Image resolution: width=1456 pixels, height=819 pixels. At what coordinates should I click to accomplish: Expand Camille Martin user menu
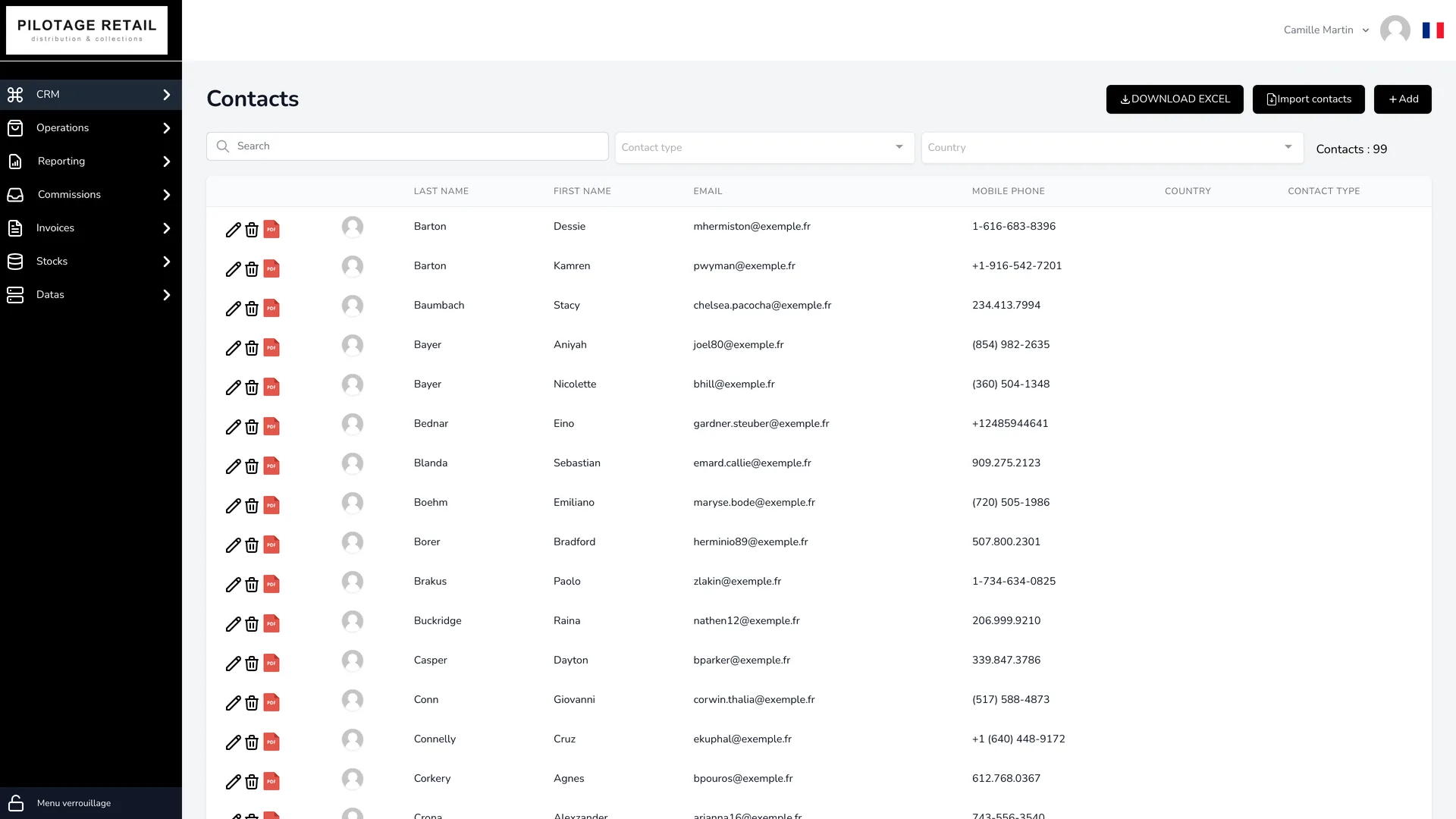[1326, 30]
